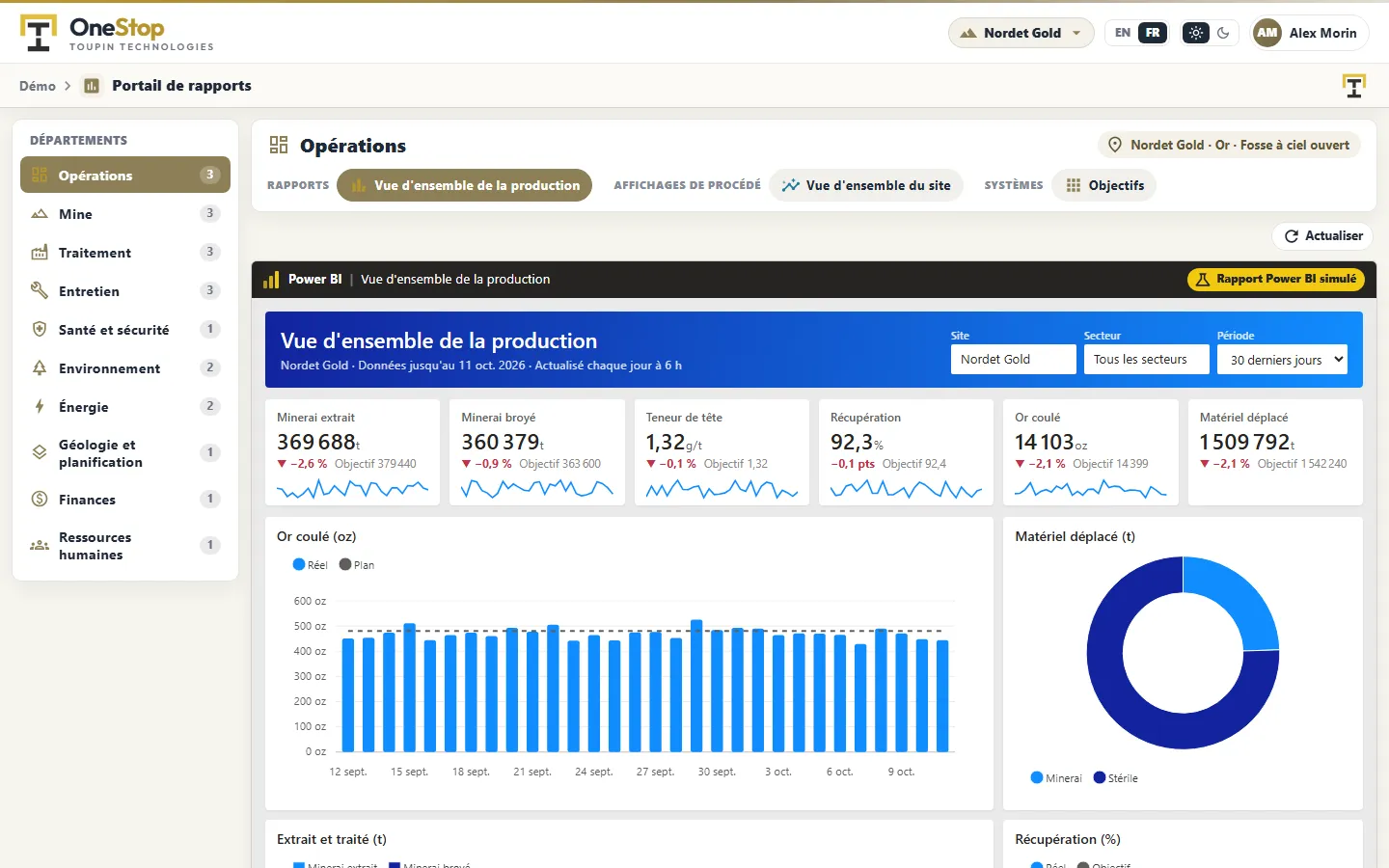Click the Mine mountain icon

[40, 213]
